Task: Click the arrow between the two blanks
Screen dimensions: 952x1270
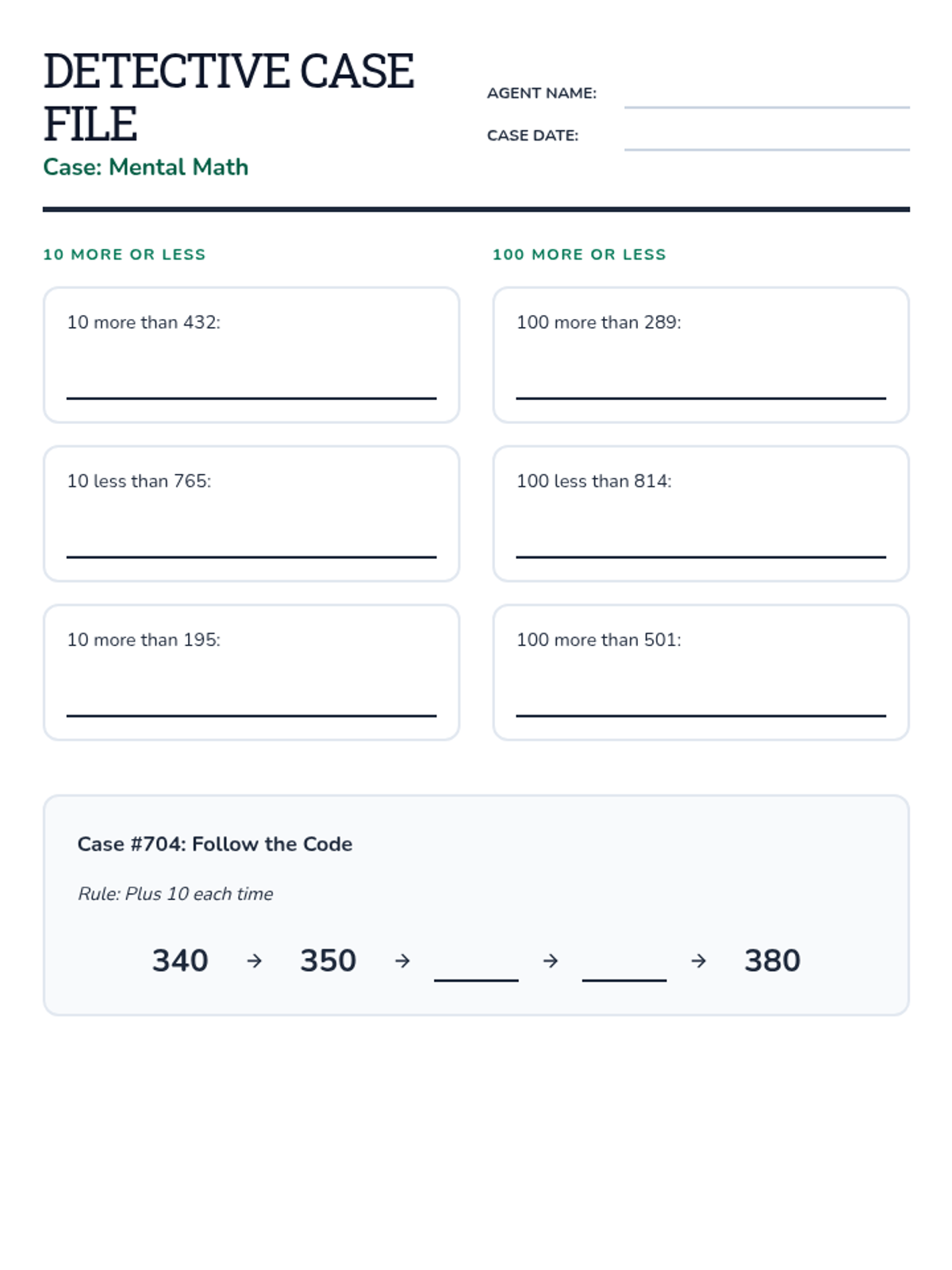Action: pos(551,961)
